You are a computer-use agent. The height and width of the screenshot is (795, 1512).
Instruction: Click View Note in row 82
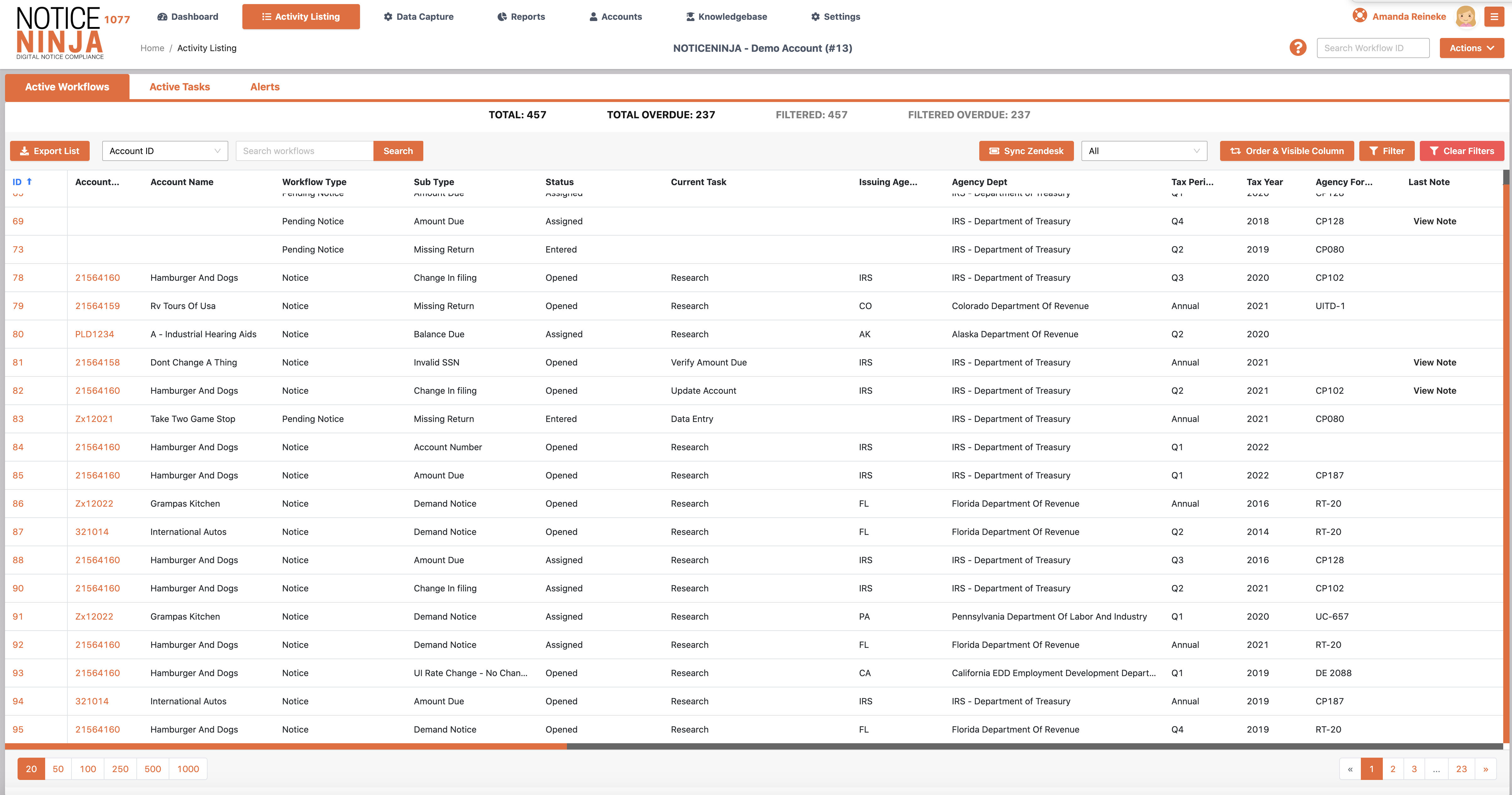[1435, 391]
